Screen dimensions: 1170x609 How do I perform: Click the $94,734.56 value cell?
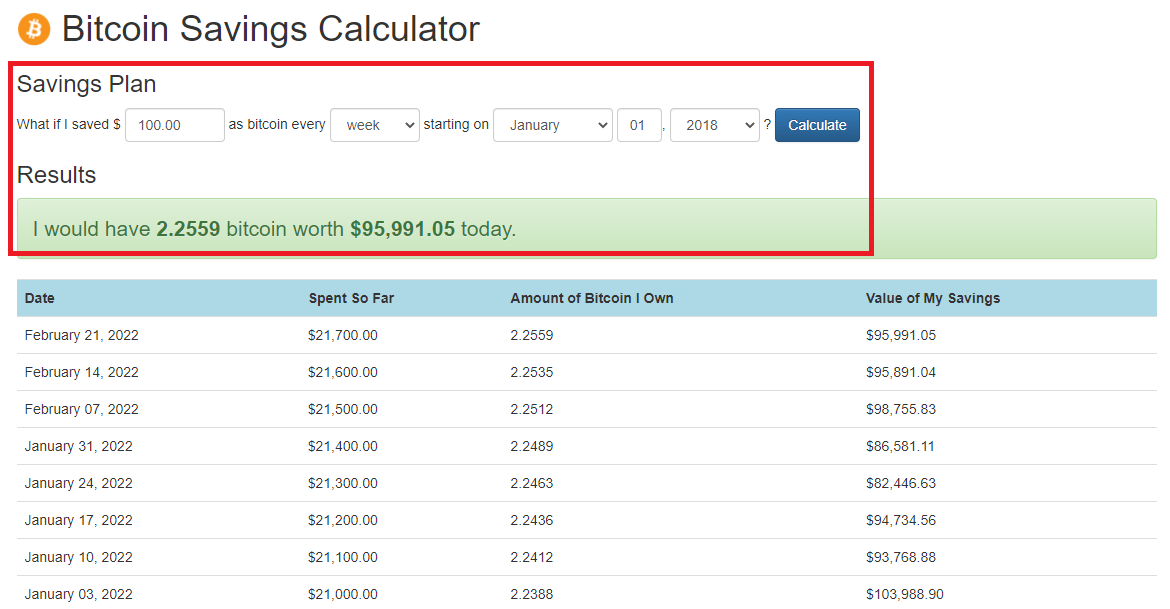coord(901,519)
